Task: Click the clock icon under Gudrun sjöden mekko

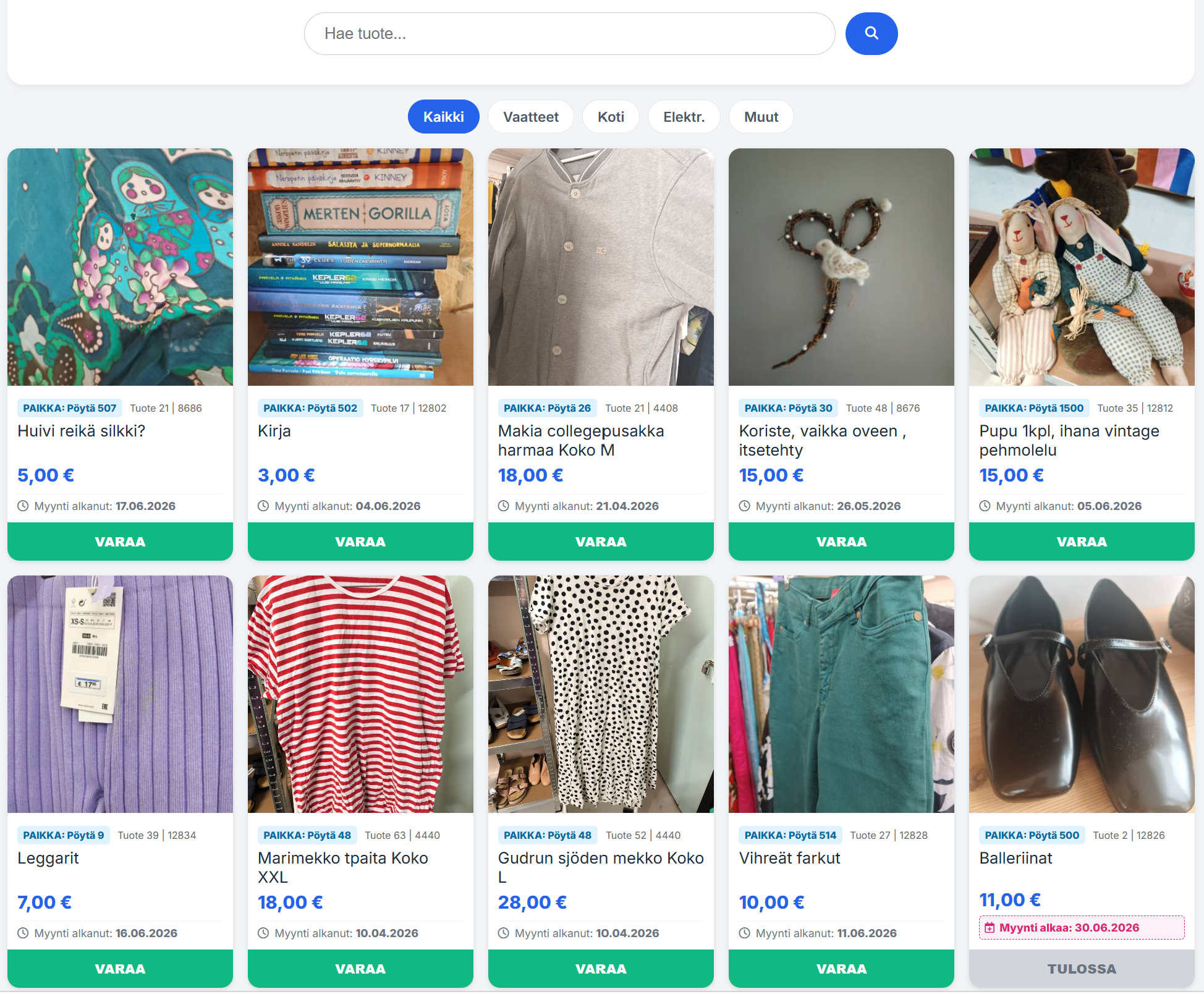Action: point(504,933)
